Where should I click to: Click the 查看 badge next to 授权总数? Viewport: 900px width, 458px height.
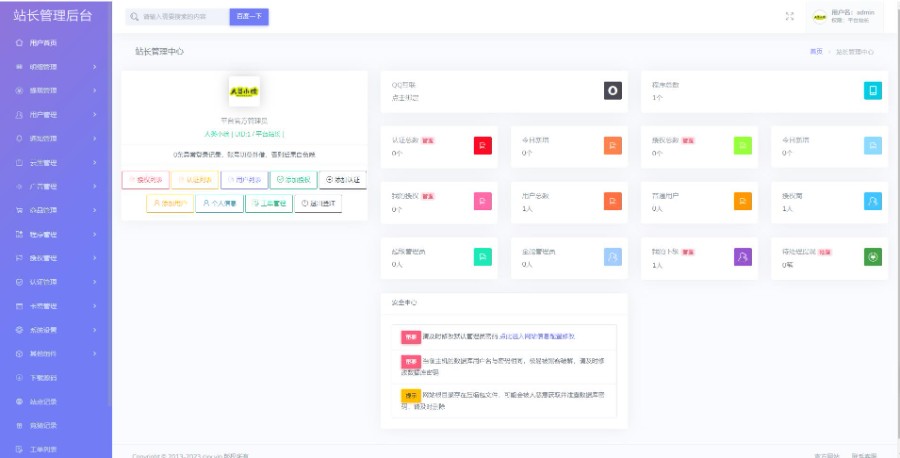click(688, 140)
